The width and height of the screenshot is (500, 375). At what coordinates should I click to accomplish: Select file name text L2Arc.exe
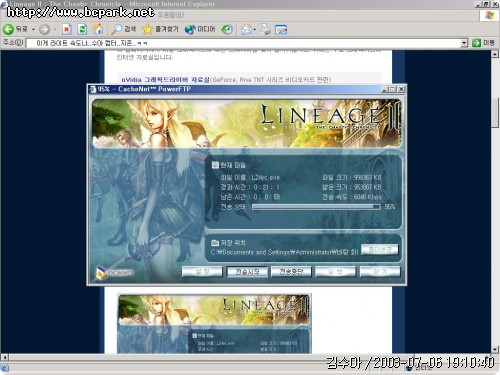[x=266, y=177]
